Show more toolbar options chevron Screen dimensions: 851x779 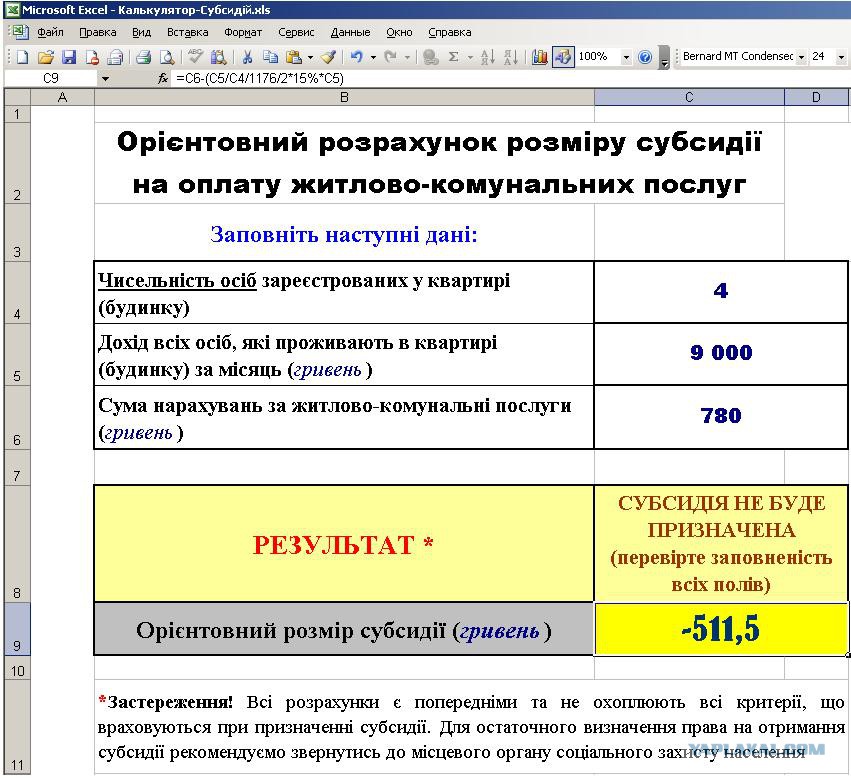(664, 58)
